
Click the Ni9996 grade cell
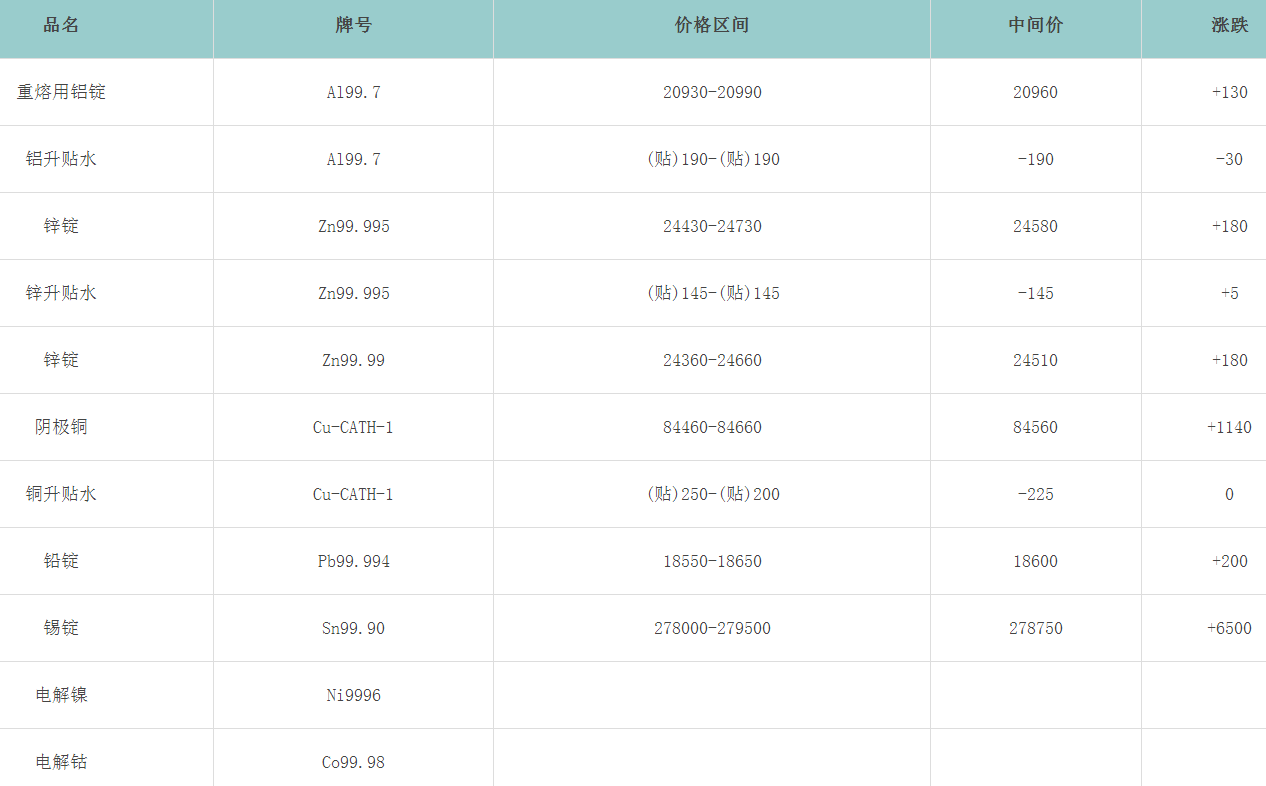click(x=353, y=695)
